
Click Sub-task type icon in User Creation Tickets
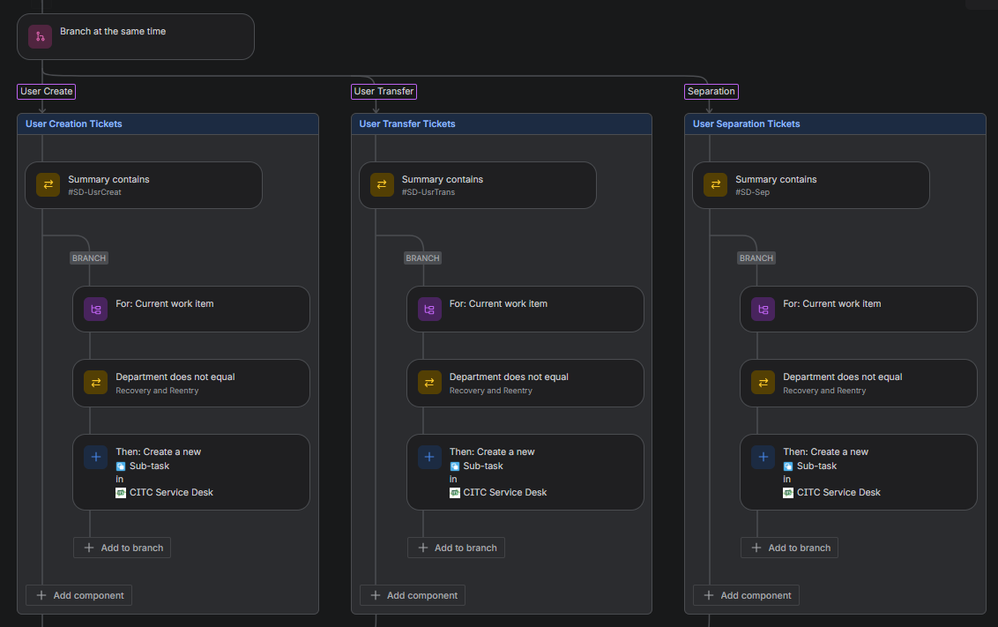[x=121, y=467]
